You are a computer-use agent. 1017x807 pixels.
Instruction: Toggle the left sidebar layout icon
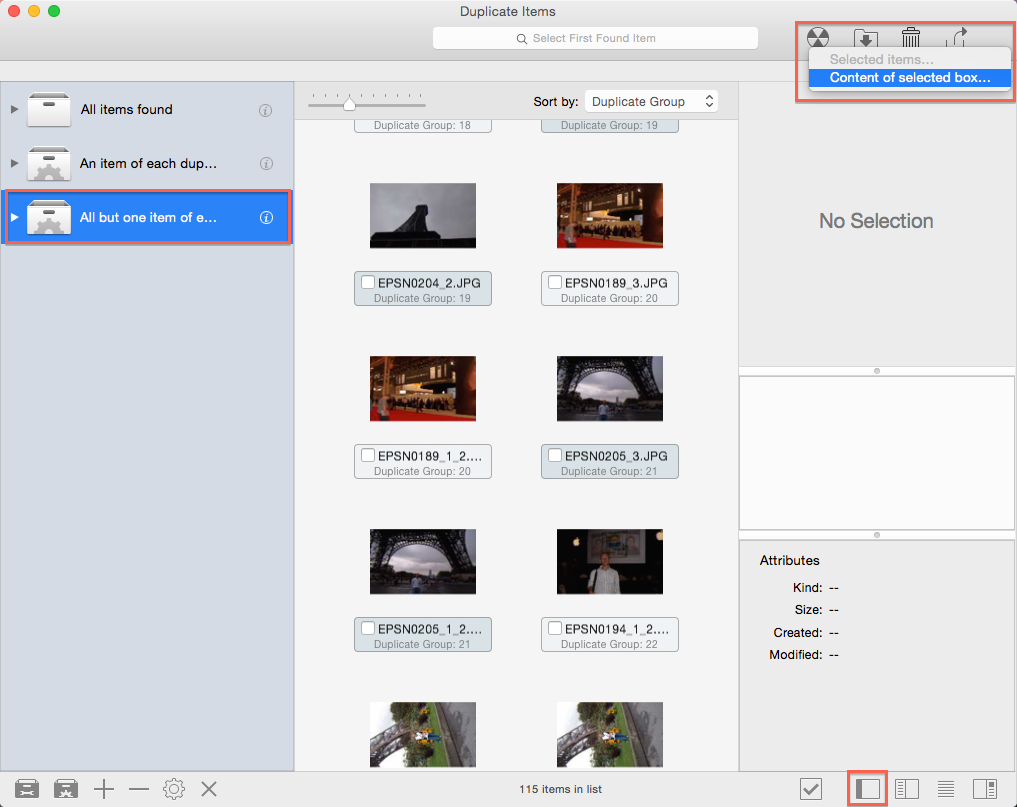(x=868, y=789)
